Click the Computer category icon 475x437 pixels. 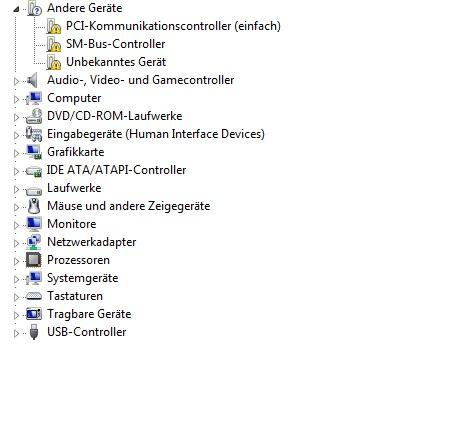[34, 98]
